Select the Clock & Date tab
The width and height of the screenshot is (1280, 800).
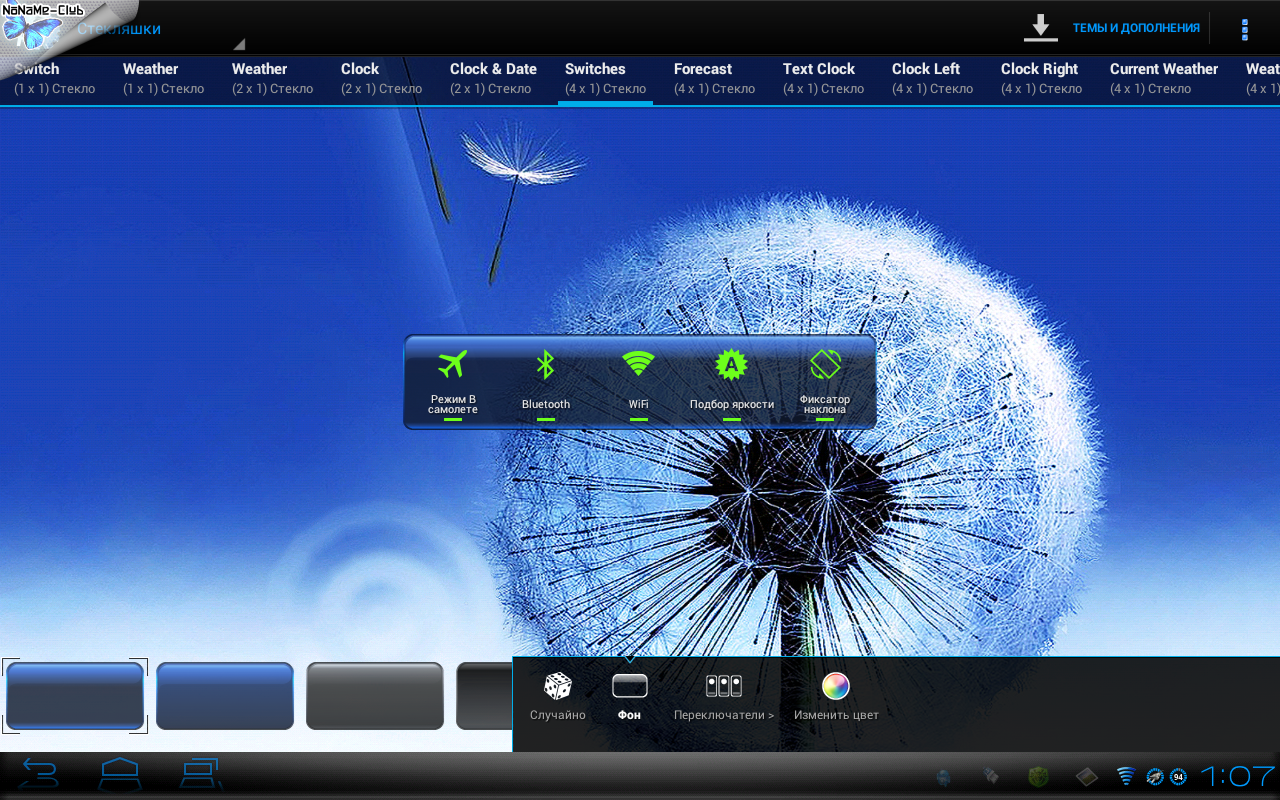tap(493, 78)
